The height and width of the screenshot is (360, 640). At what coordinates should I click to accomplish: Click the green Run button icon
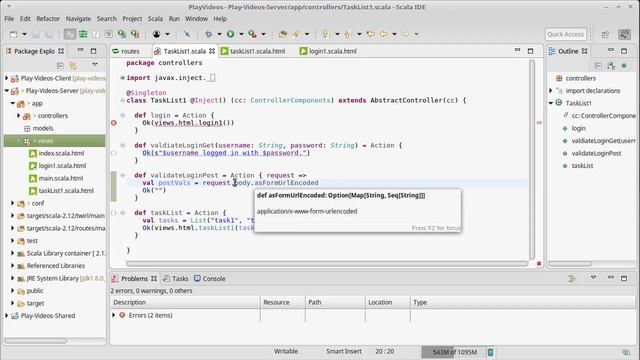click(x=231, y=34)
